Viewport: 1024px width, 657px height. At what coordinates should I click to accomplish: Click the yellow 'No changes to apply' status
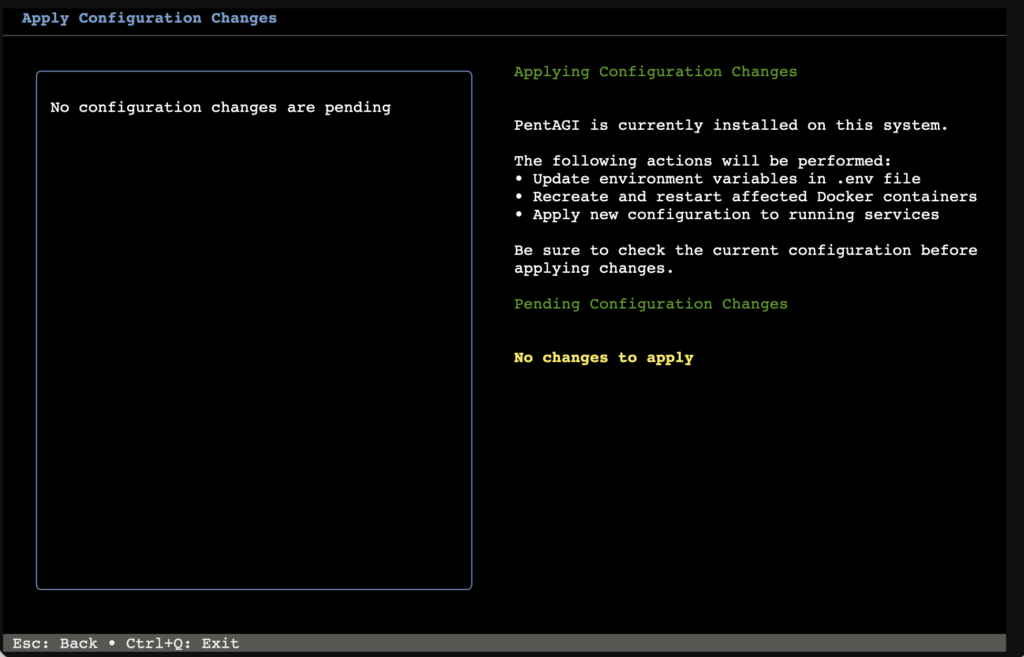603,358
